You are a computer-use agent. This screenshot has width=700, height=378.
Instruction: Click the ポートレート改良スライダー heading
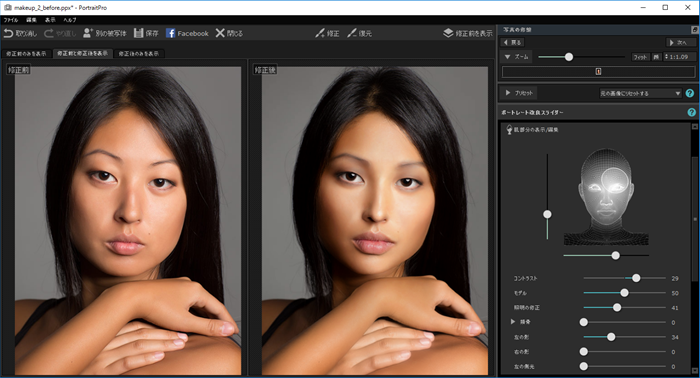532,112
